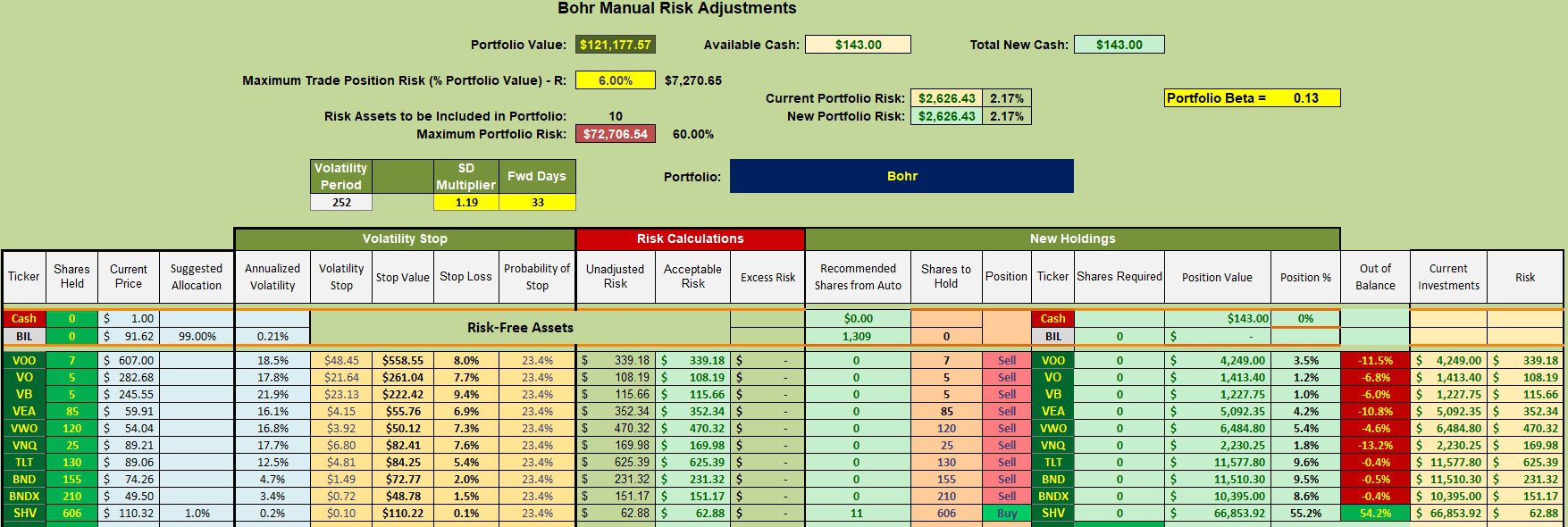Click the Shares Held column header
This screenshot has height=527, width=1568.
(71, 276)
